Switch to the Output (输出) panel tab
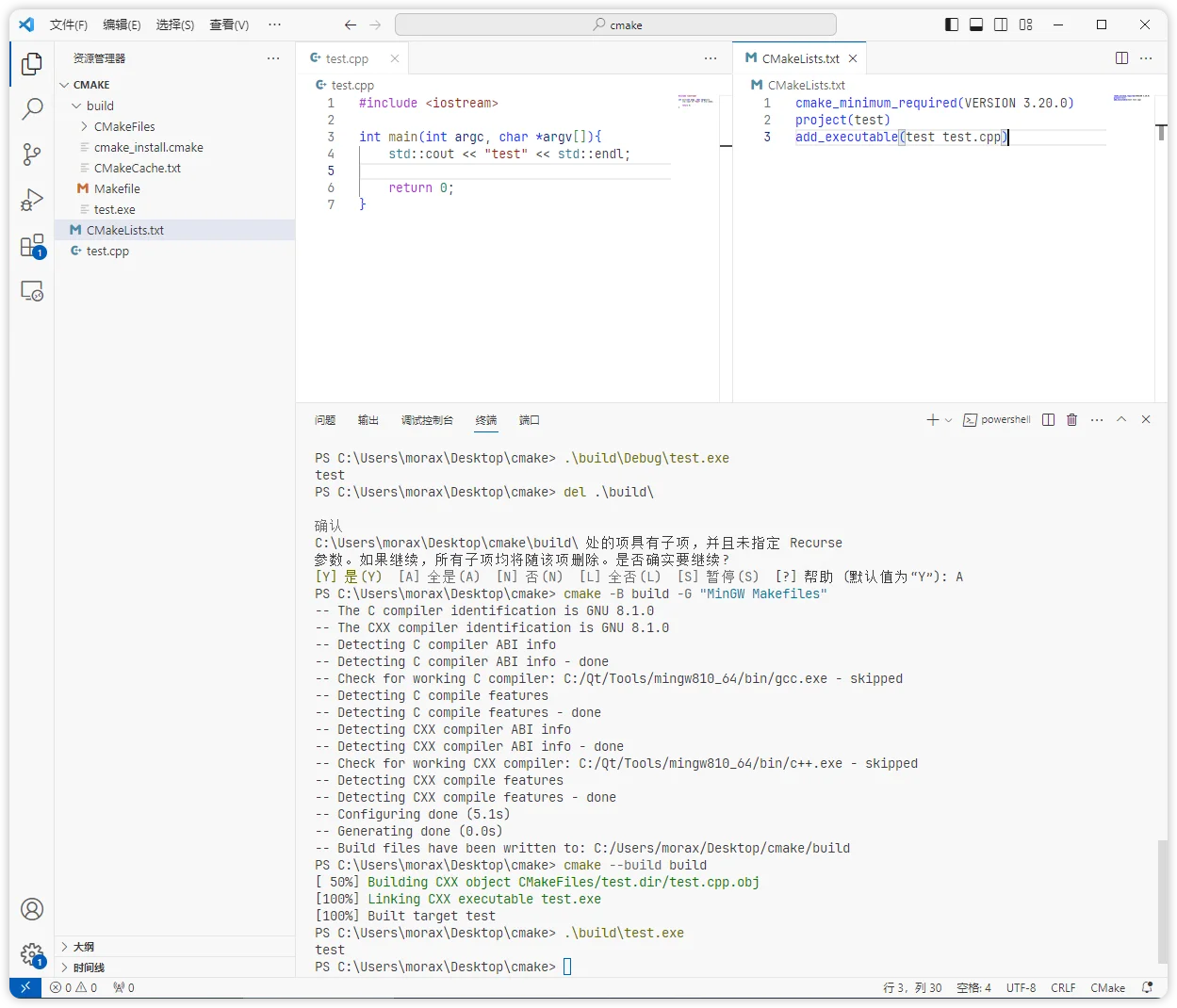The height and width of the screenshot is (1008, 1177). coord(368,420)
